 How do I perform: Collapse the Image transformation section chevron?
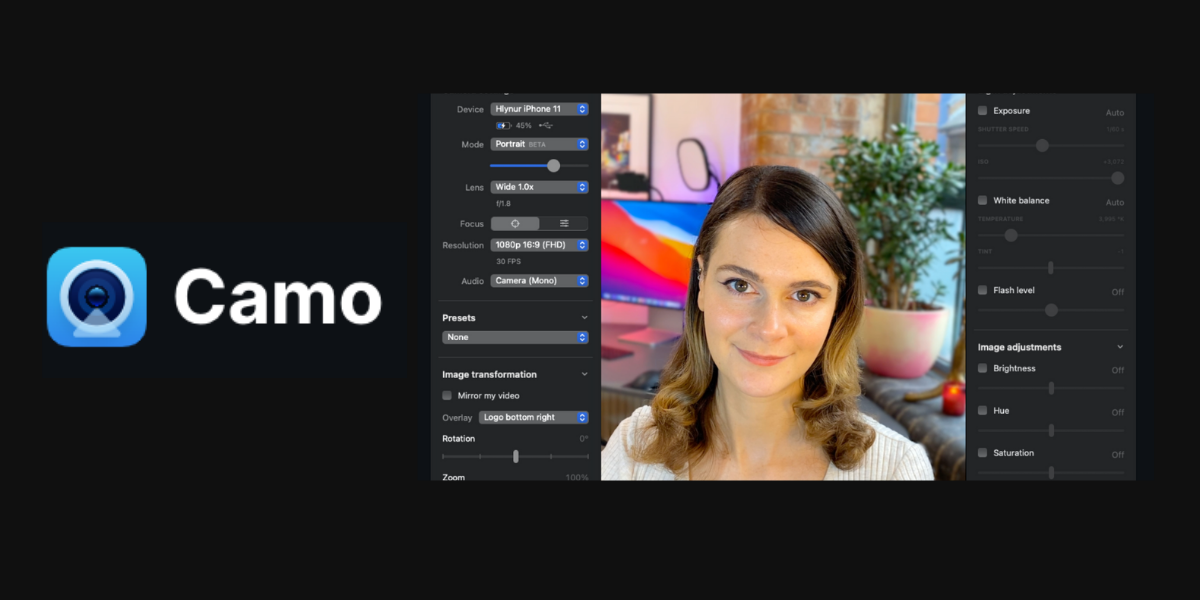584,374
